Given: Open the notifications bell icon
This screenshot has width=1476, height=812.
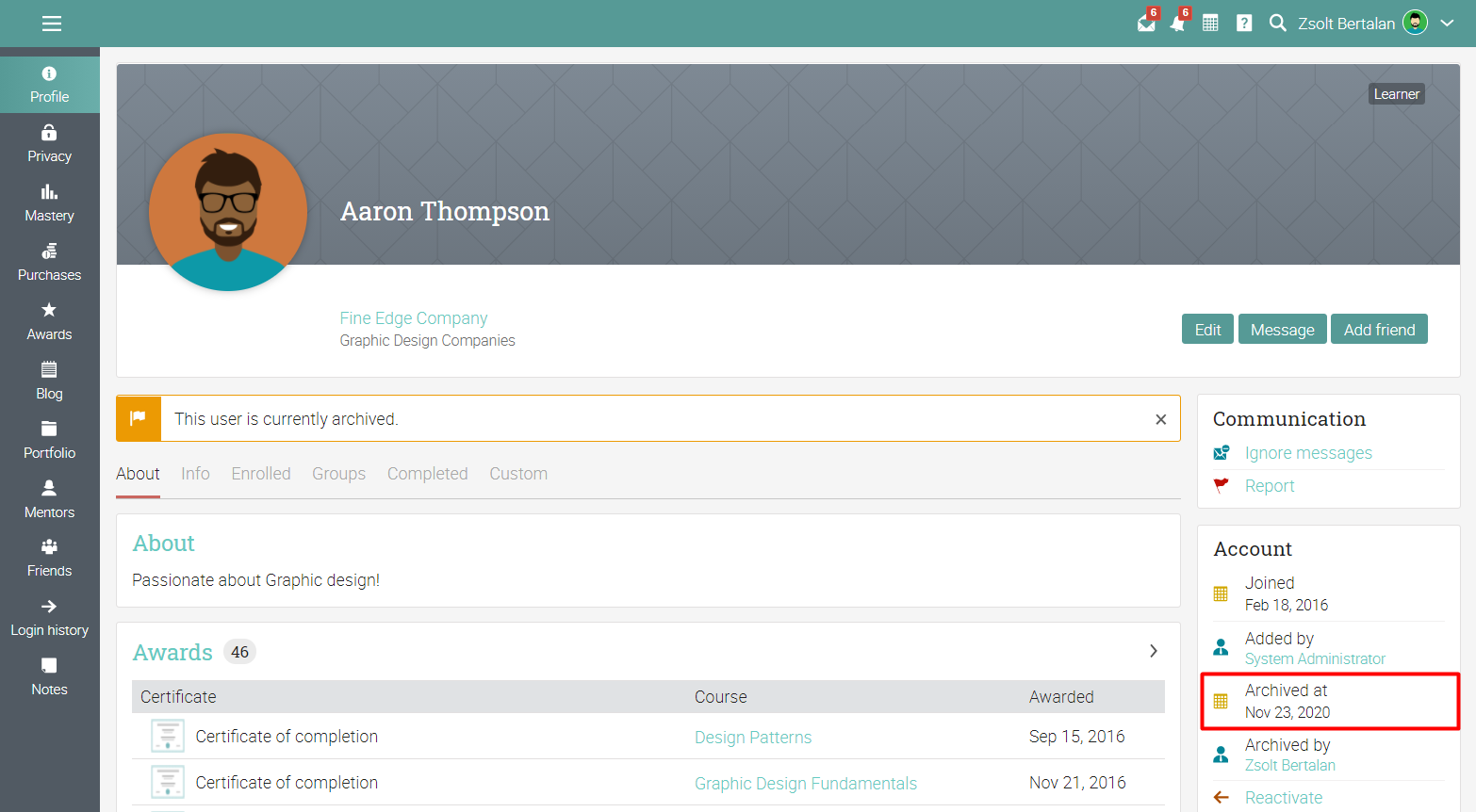Looking at the screenshot, I should [1178, 23].
